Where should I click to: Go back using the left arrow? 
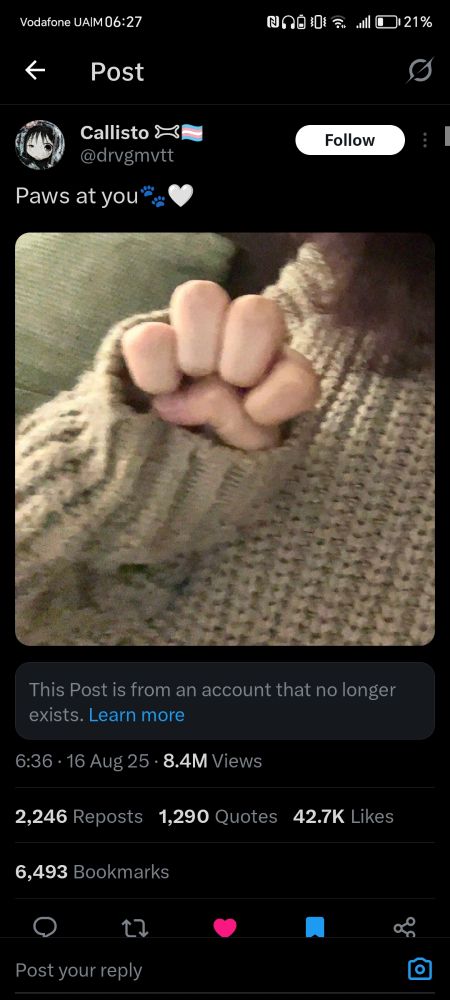[35, 71]
